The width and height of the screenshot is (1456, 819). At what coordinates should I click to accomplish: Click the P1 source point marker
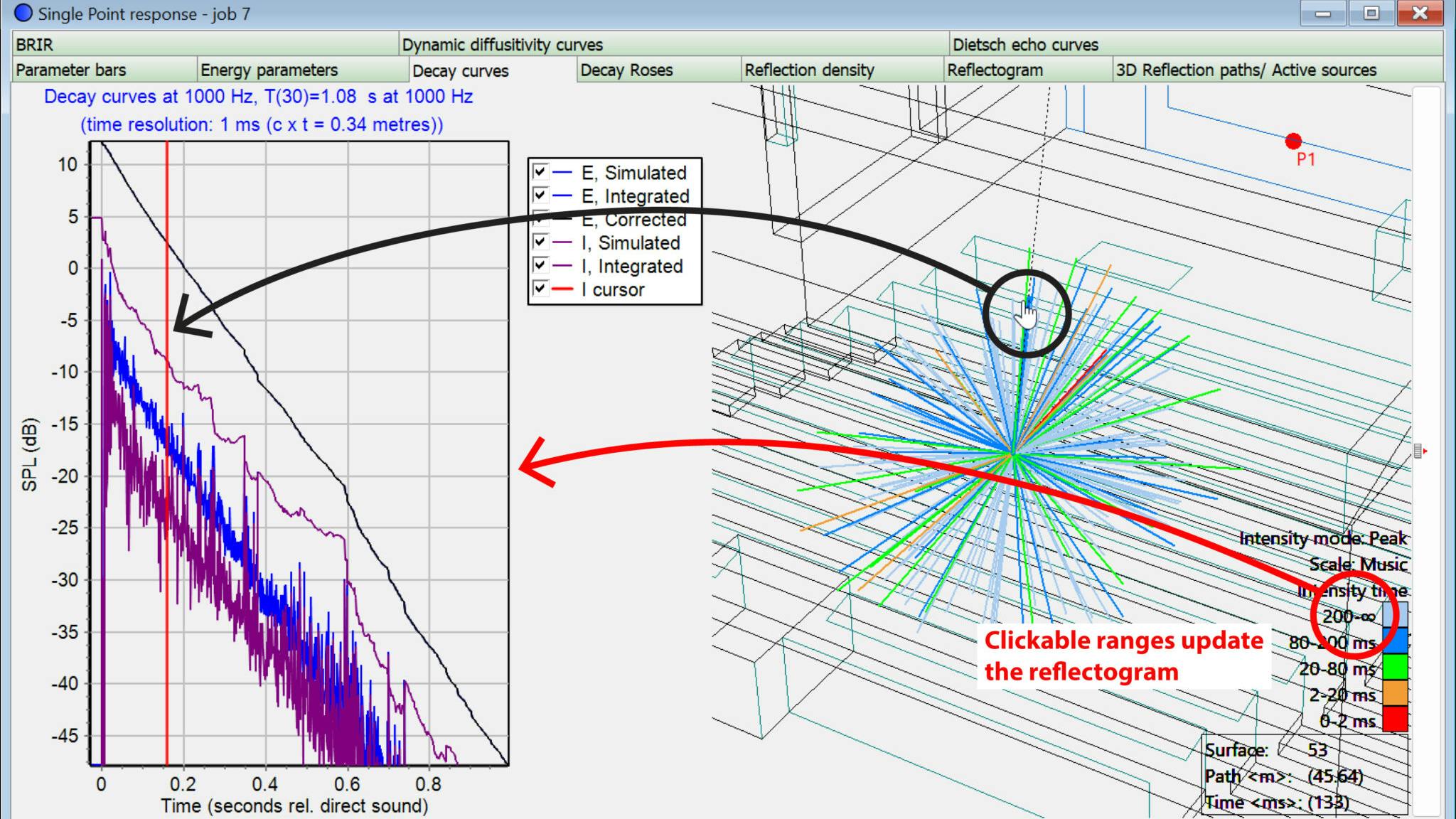point(1292,141)
